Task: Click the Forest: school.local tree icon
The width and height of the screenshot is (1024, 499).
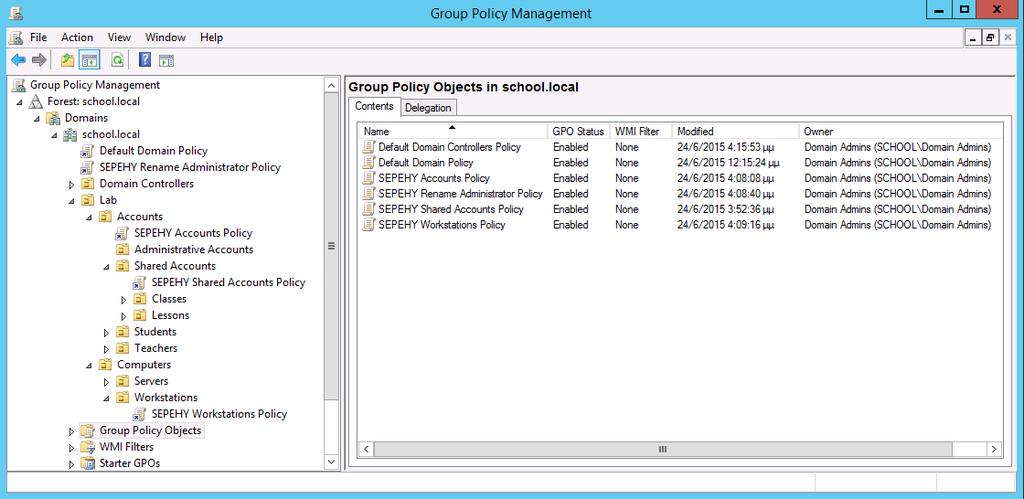Action: [36, 101]
